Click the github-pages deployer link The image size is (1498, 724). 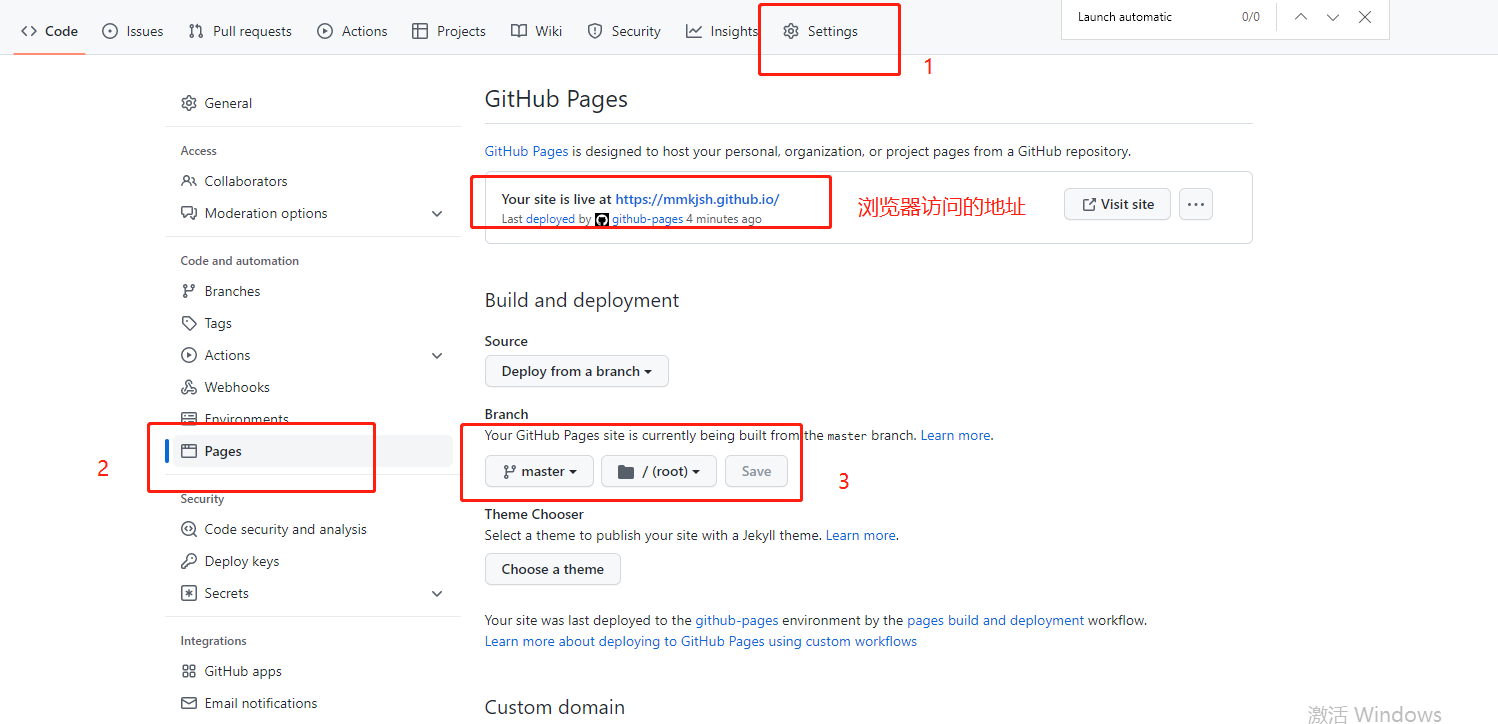click(647, 219)
